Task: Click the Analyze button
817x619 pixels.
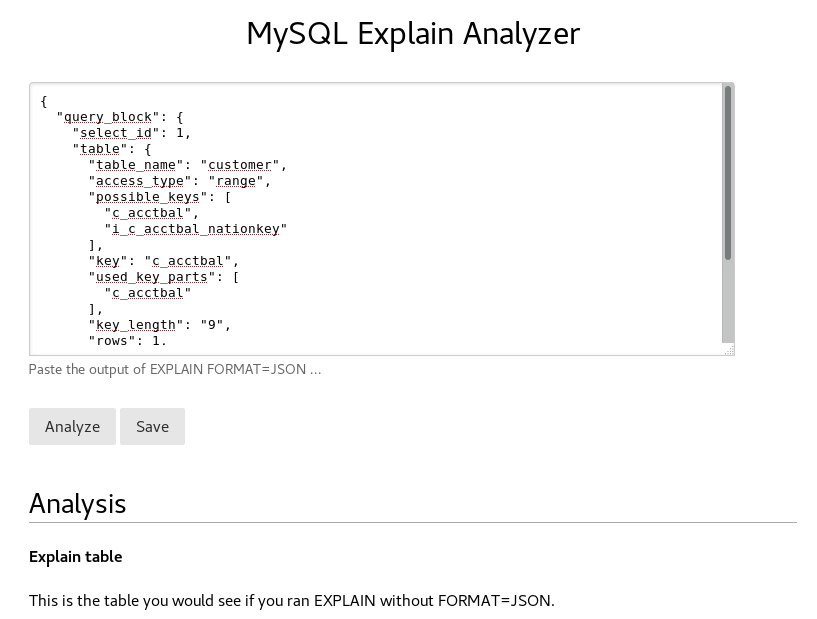Action: pos(72,426)
